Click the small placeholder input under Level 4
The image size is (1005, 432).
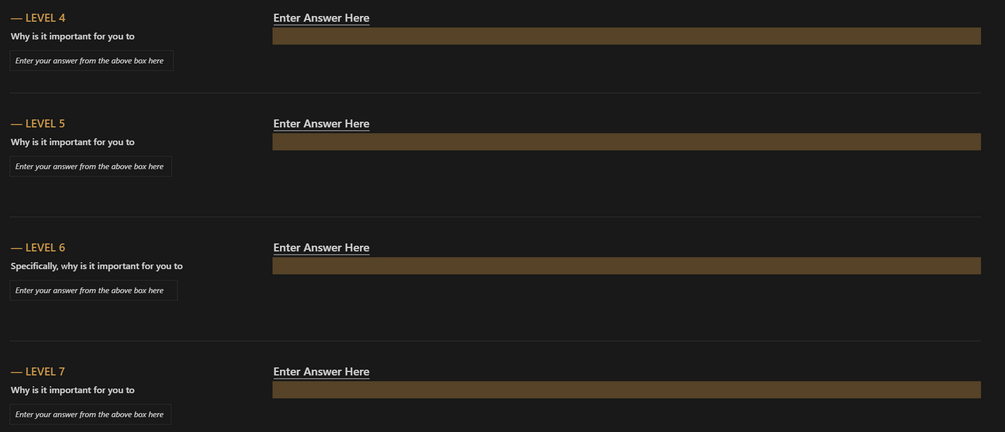(91, 61)
